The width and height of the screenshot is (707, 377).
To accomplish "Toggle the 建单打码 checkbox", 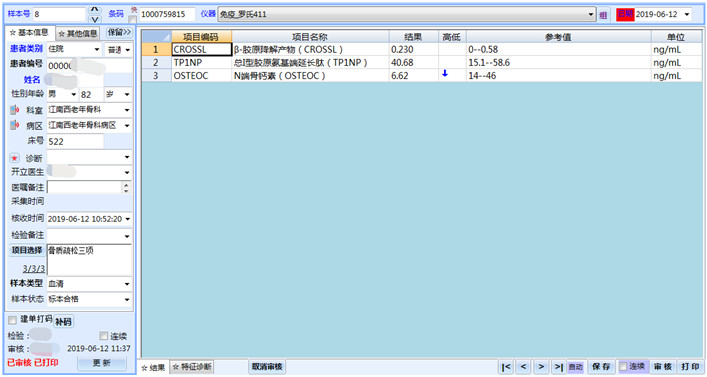I will (x=13, y=320).
